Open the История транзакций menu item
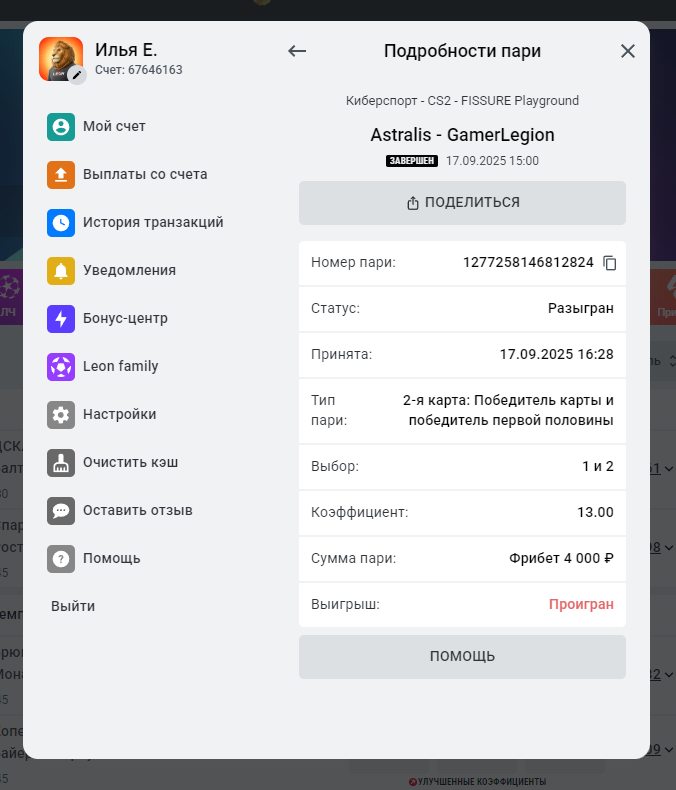676x790 pixels. click(x=153, y=223)
